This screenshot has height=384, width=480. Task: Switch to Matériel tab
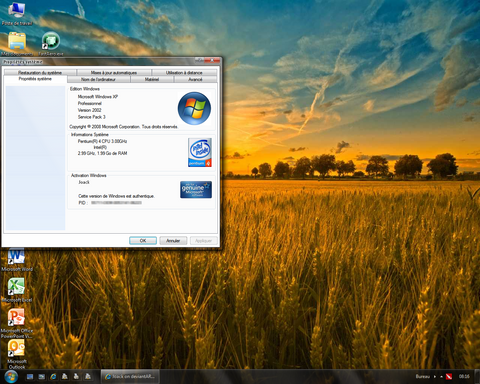click(152, 79)
